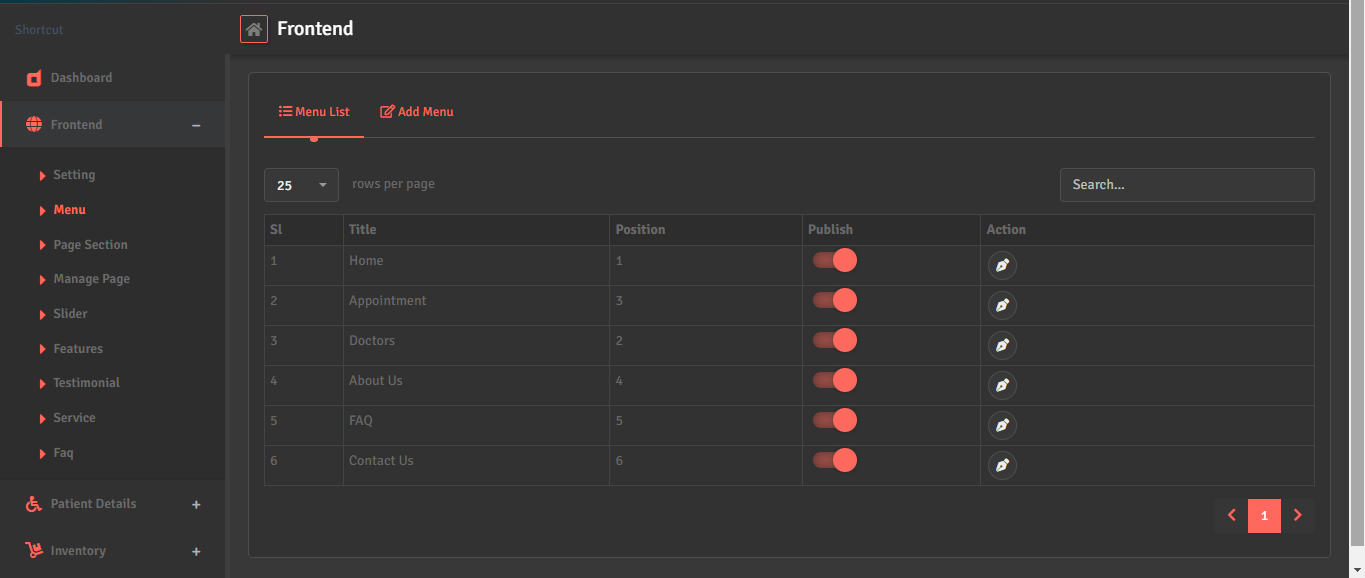Open the edit icon for the Home row

click(x=1002, y=265)
